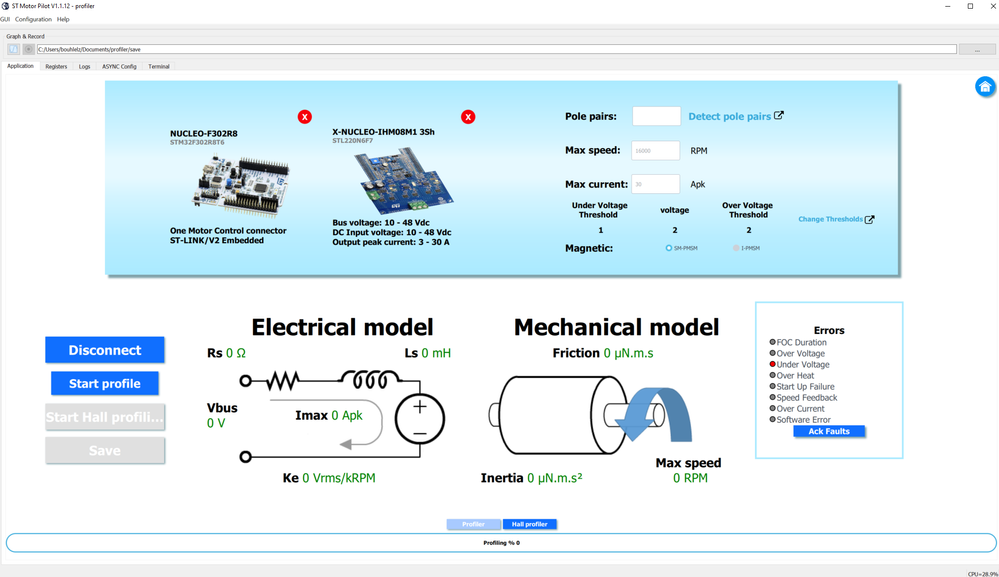Click the Over Voltage Threshold value '2'
The height and width of the screenshot is (577, 999).
pos(749,230)
